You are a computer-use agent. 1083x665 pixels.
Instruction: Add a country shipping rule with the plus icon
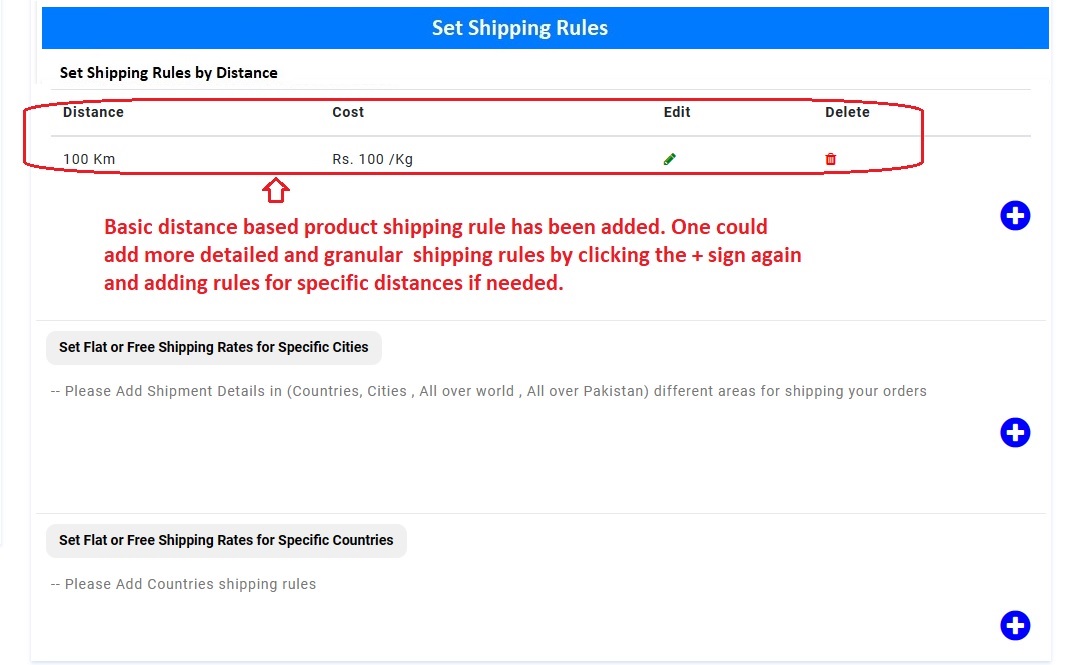1015,626
